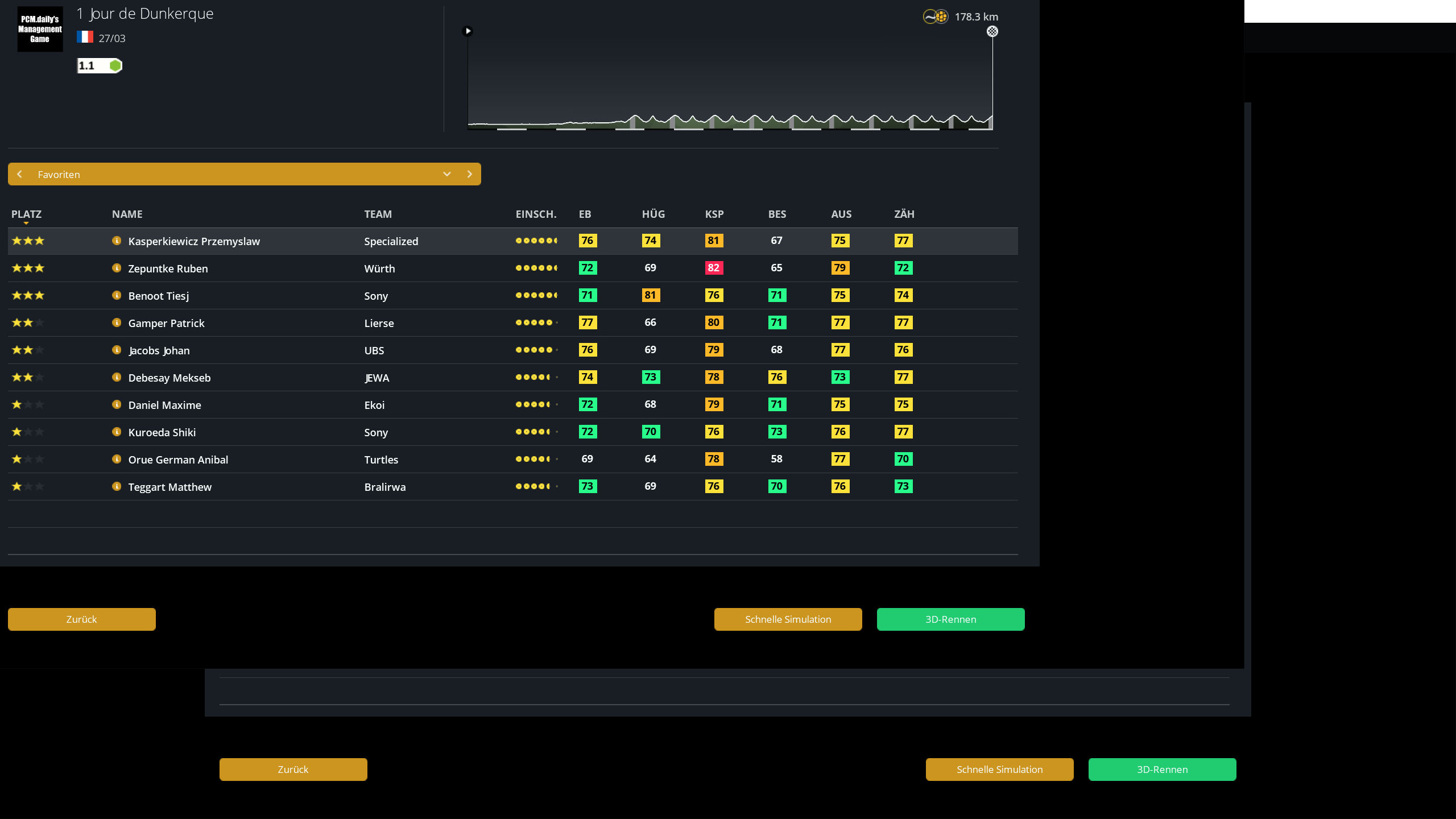Click team Specialized in first row
This screenshot has height=819, width=1456.
coord(391,241)
